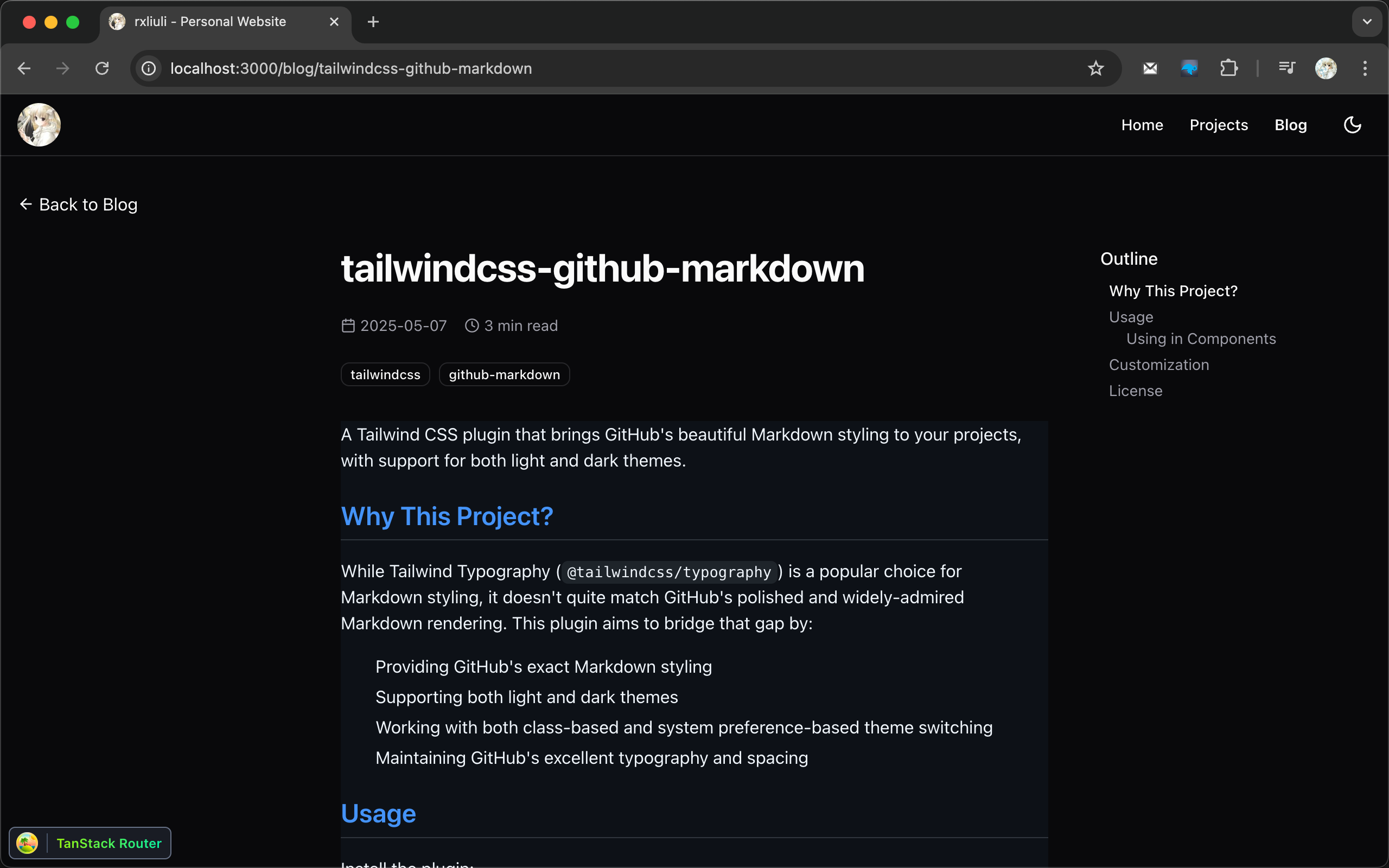
Task: Select the tailwindcss tag badge
Action: 385,374
